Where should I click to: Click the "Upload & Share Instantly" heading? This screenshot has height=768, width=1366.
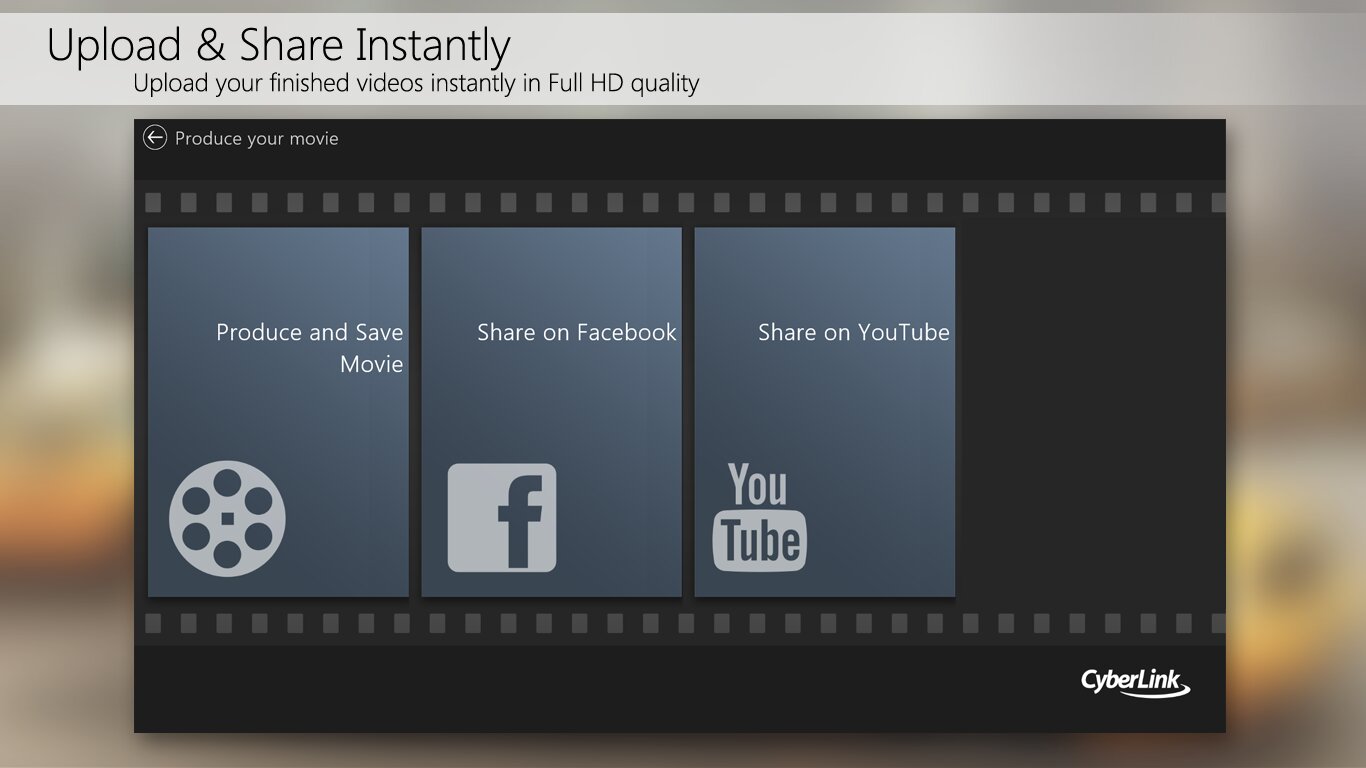tap(279, 45)
